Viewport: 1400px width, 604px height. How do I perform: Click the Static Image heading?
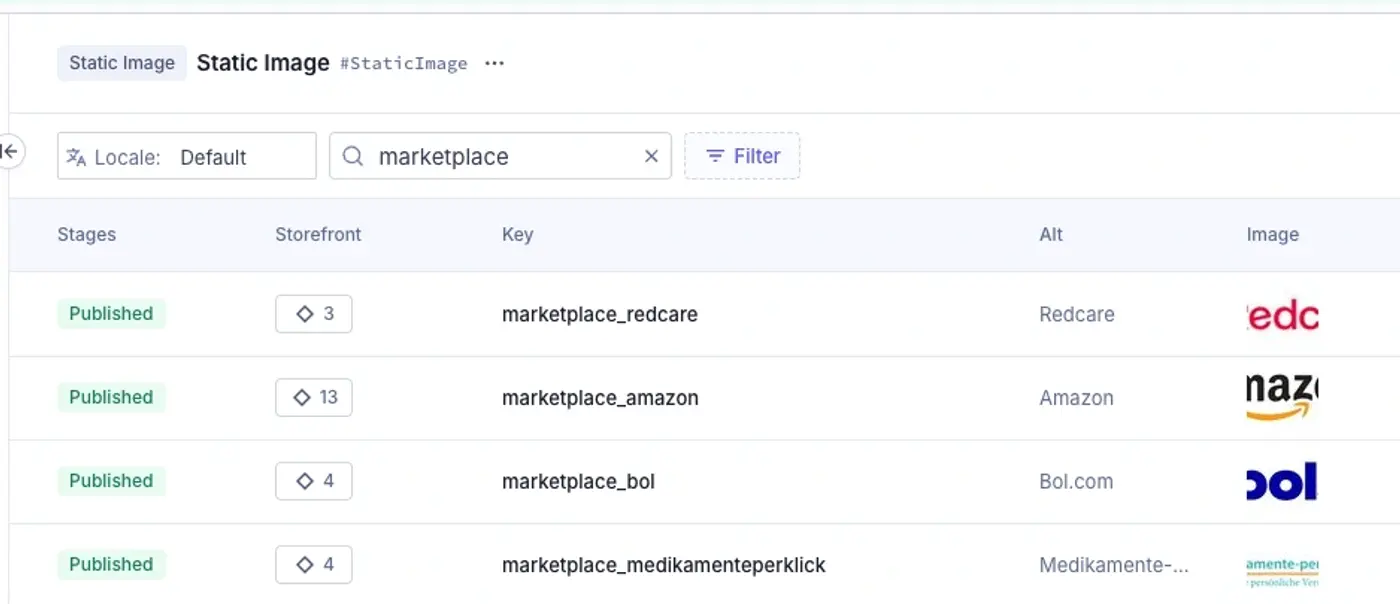click(263, 63)
